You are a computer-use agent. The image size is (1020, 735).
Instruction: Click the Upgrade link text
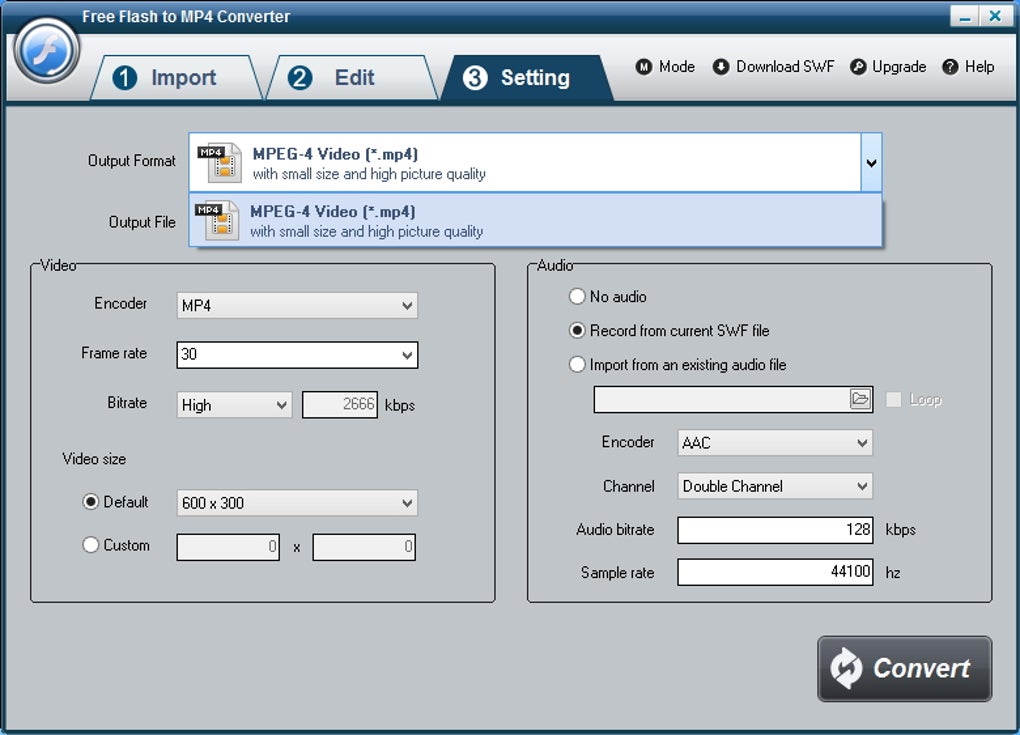click(x=899, y=67)
